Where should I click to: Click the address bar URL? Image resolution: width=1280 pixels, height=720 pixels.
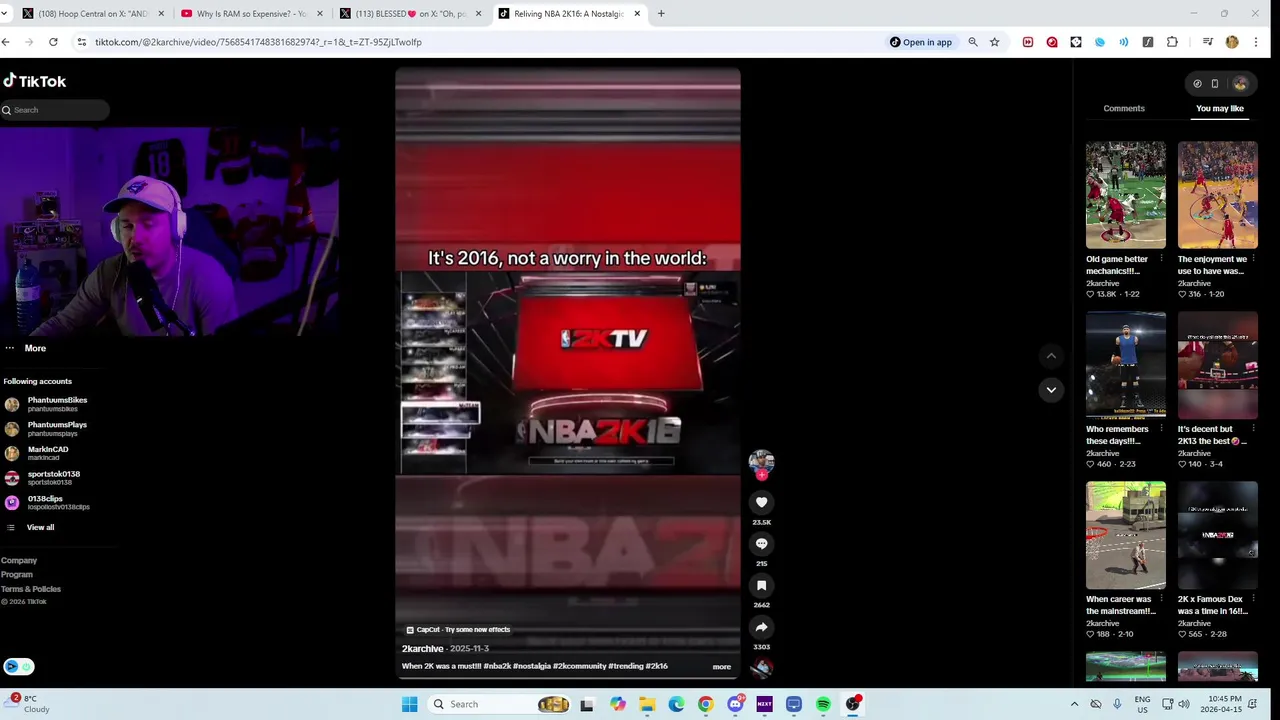[x=258, y=42]
